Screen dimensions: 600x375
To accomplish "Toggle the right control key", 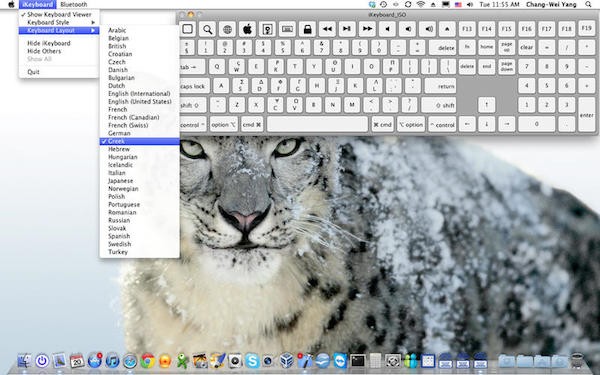I will tap(442, 124).
